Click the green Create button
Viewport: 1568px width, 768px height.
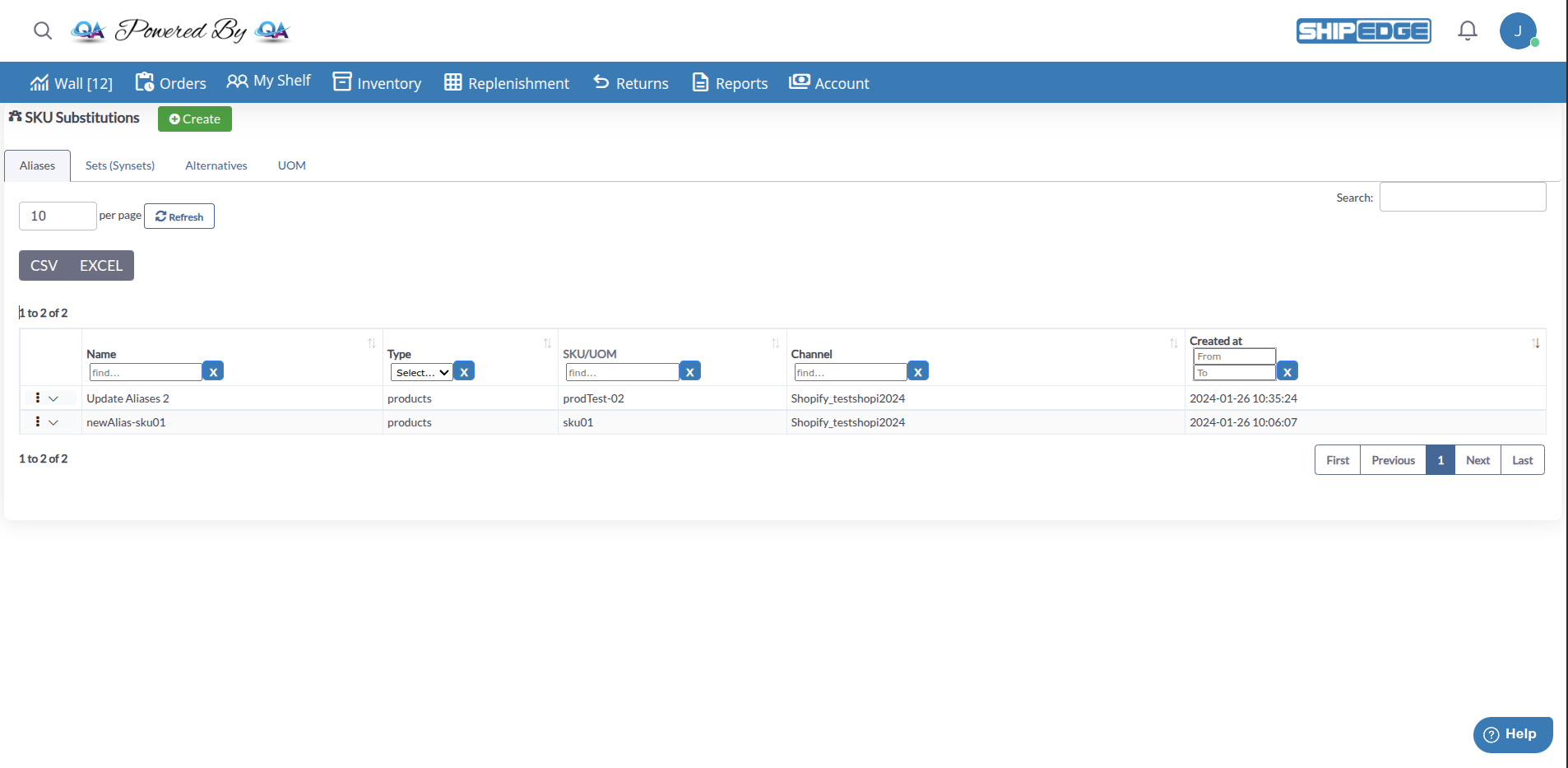click(195, 119)
